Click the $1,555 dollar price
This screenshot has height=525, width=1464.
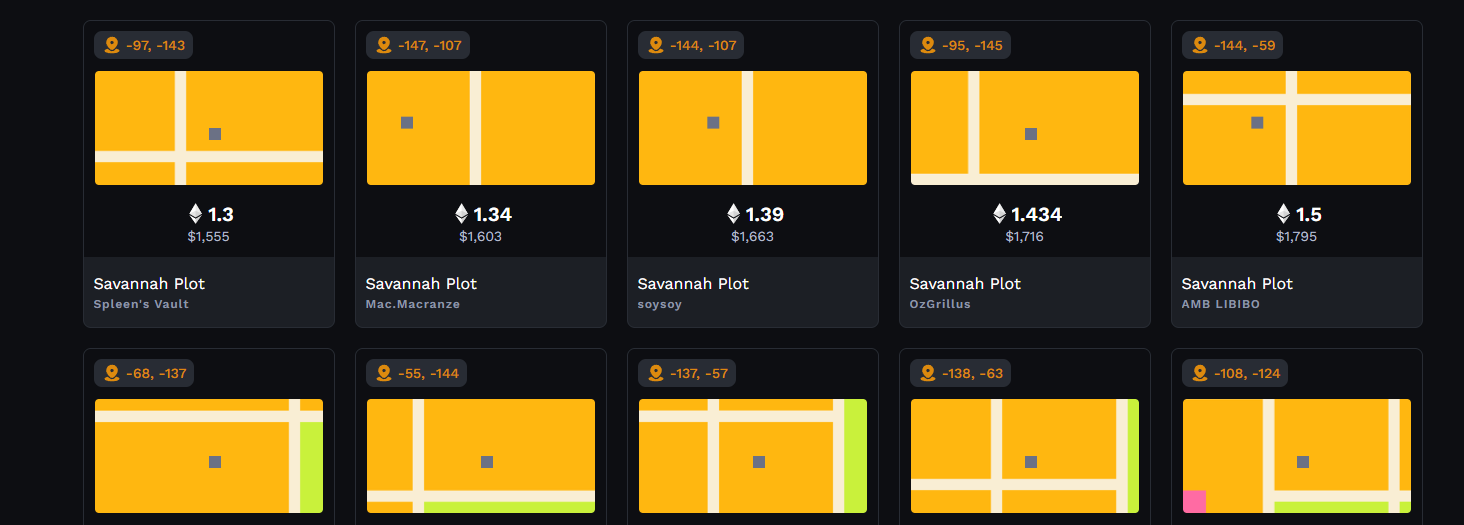click(209, 237)
